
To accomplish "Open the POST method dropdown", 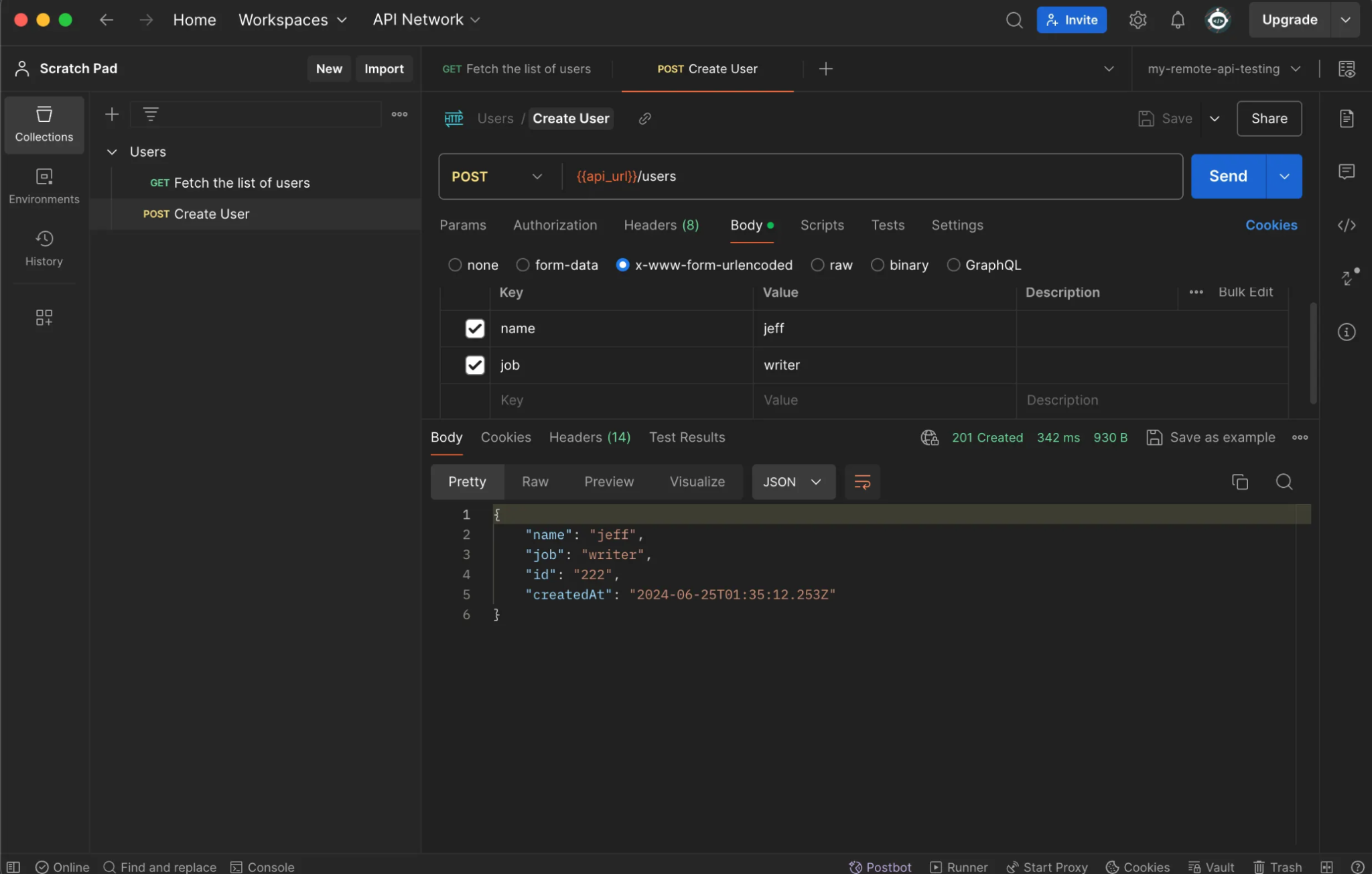I will click(496, 176).
